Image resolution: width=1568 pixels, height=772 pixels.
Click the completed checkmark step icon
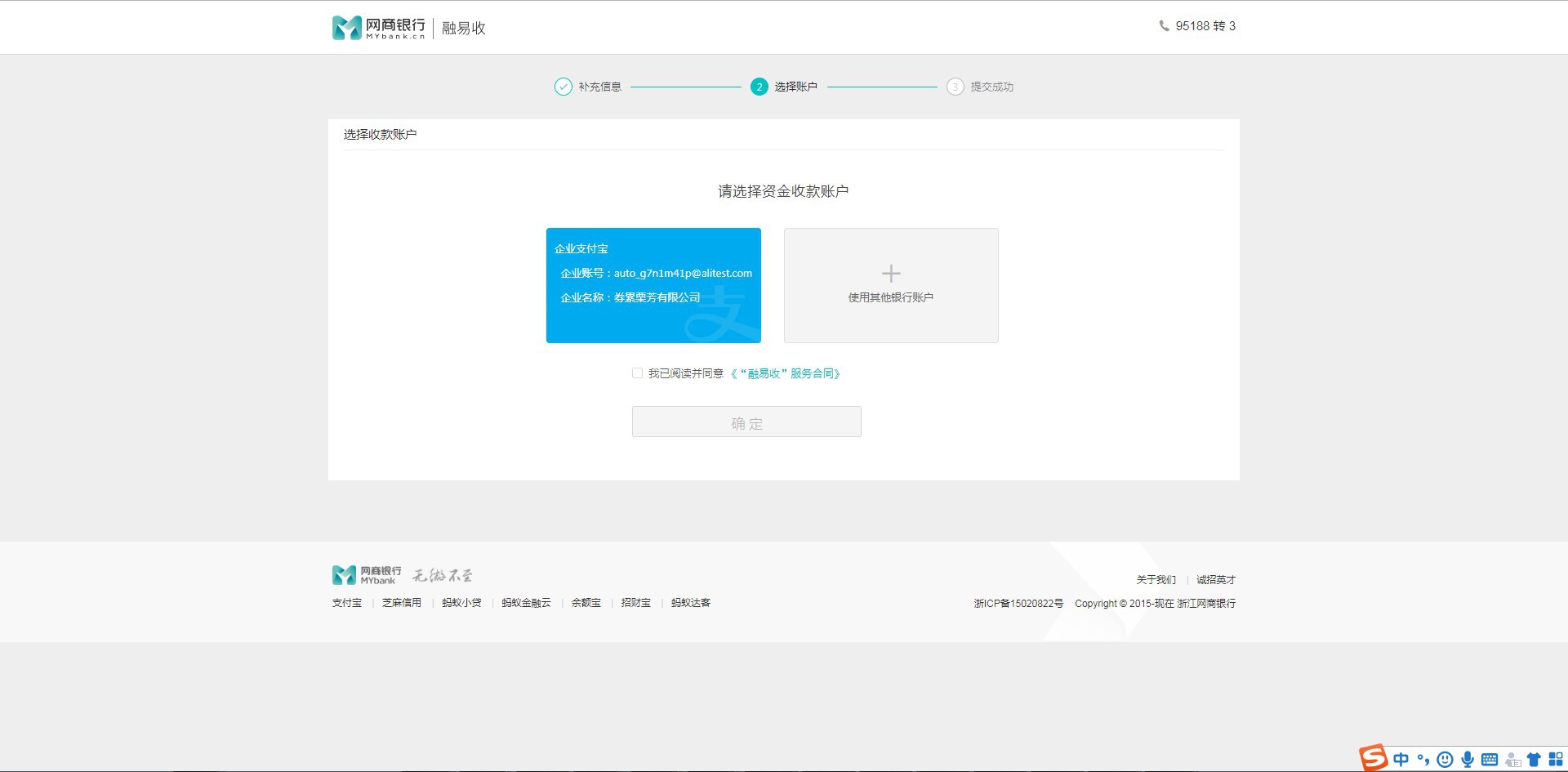point(563,87)
